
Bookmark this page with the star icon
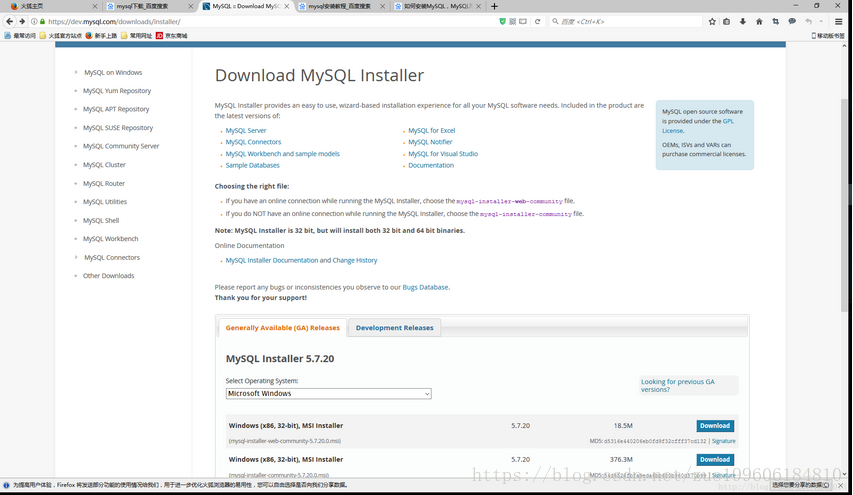(x=712, y=22)
